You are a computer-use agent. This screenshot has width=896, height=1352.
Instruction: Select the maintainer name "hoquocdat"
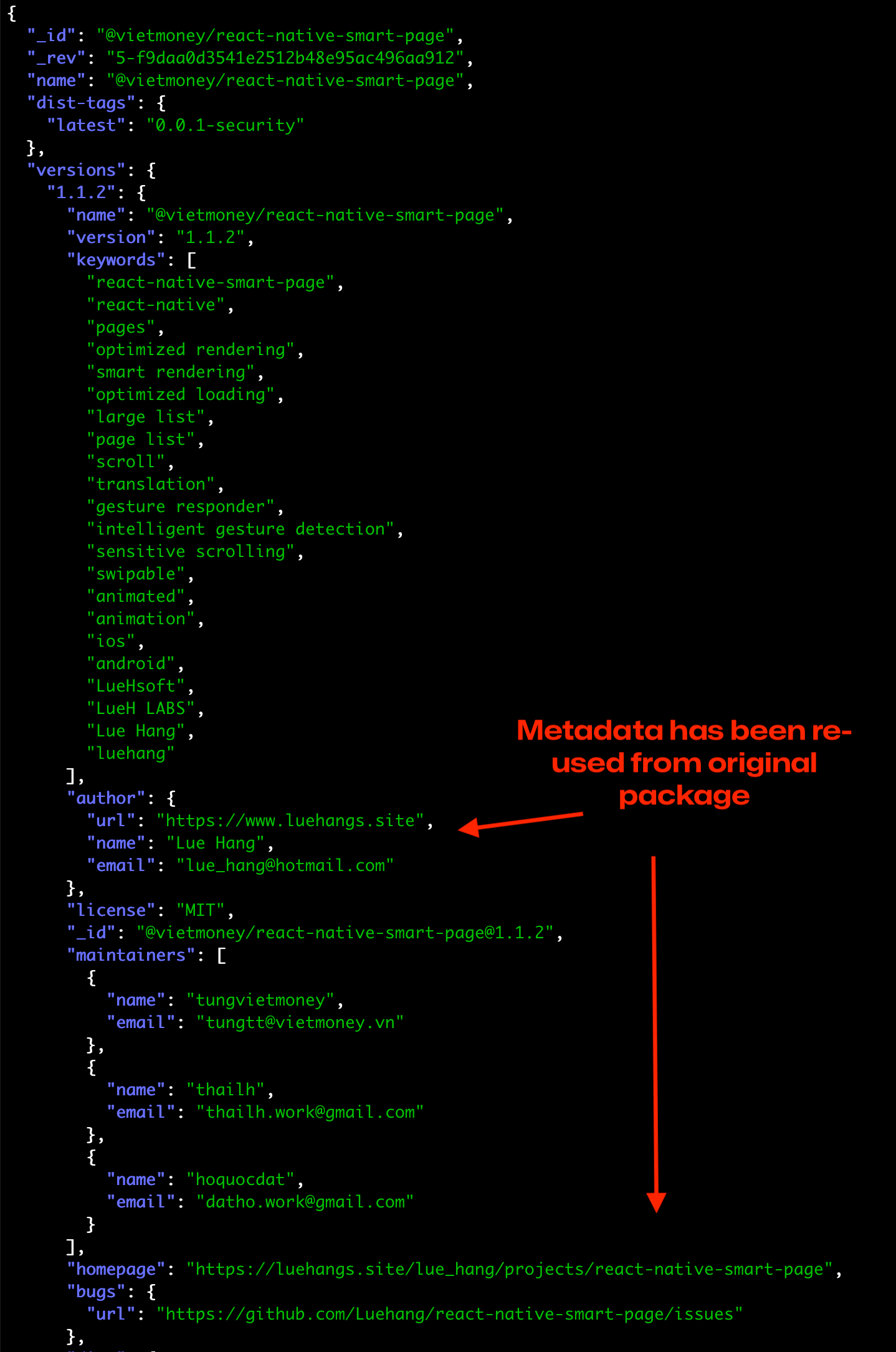(241, 1179)
